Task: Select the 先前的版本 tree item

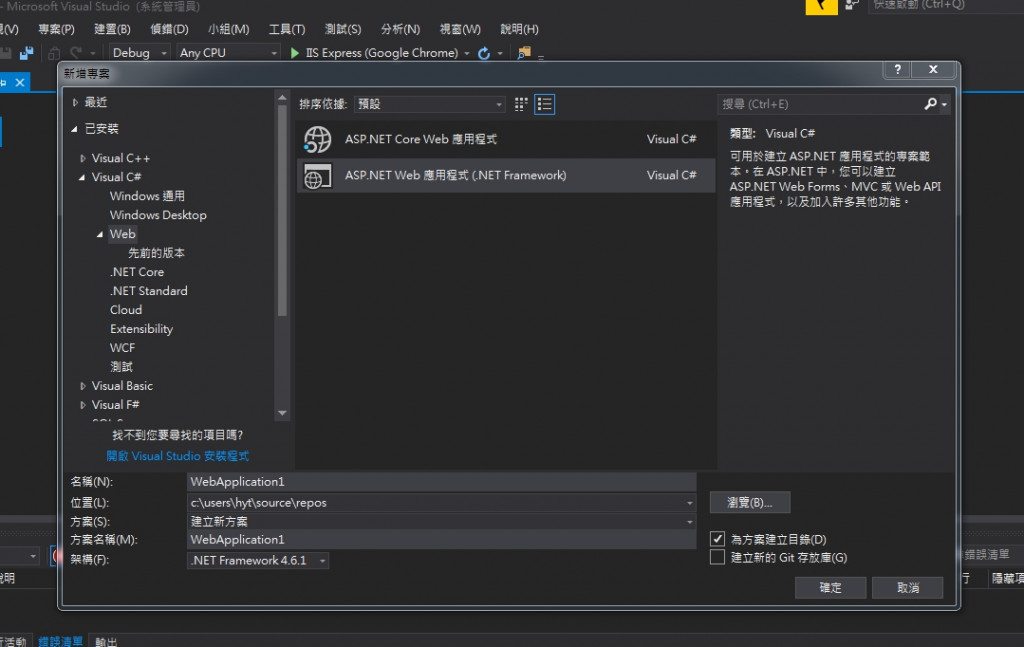Action: tap(156, 253)
